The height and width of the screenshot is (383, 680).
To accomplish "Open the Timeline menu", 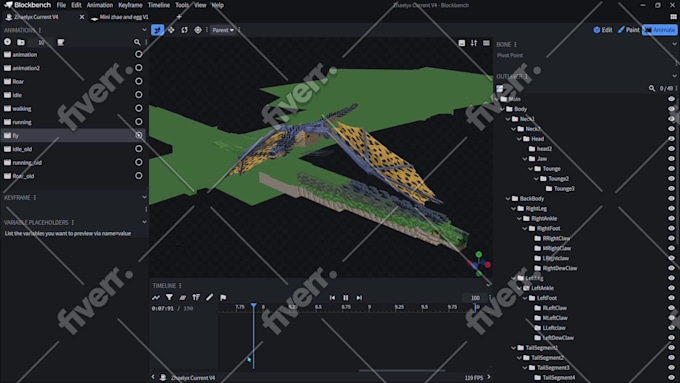I will [x=159, y=5].
